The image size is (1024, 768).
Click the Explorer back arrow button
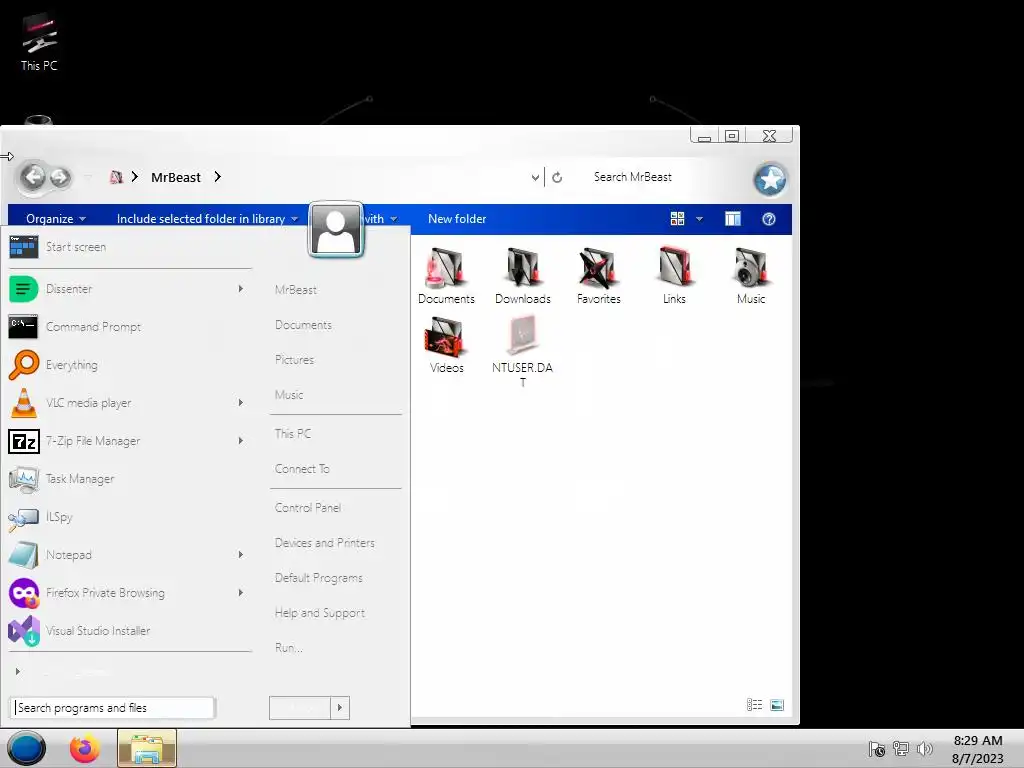click(x=33, y=176)
